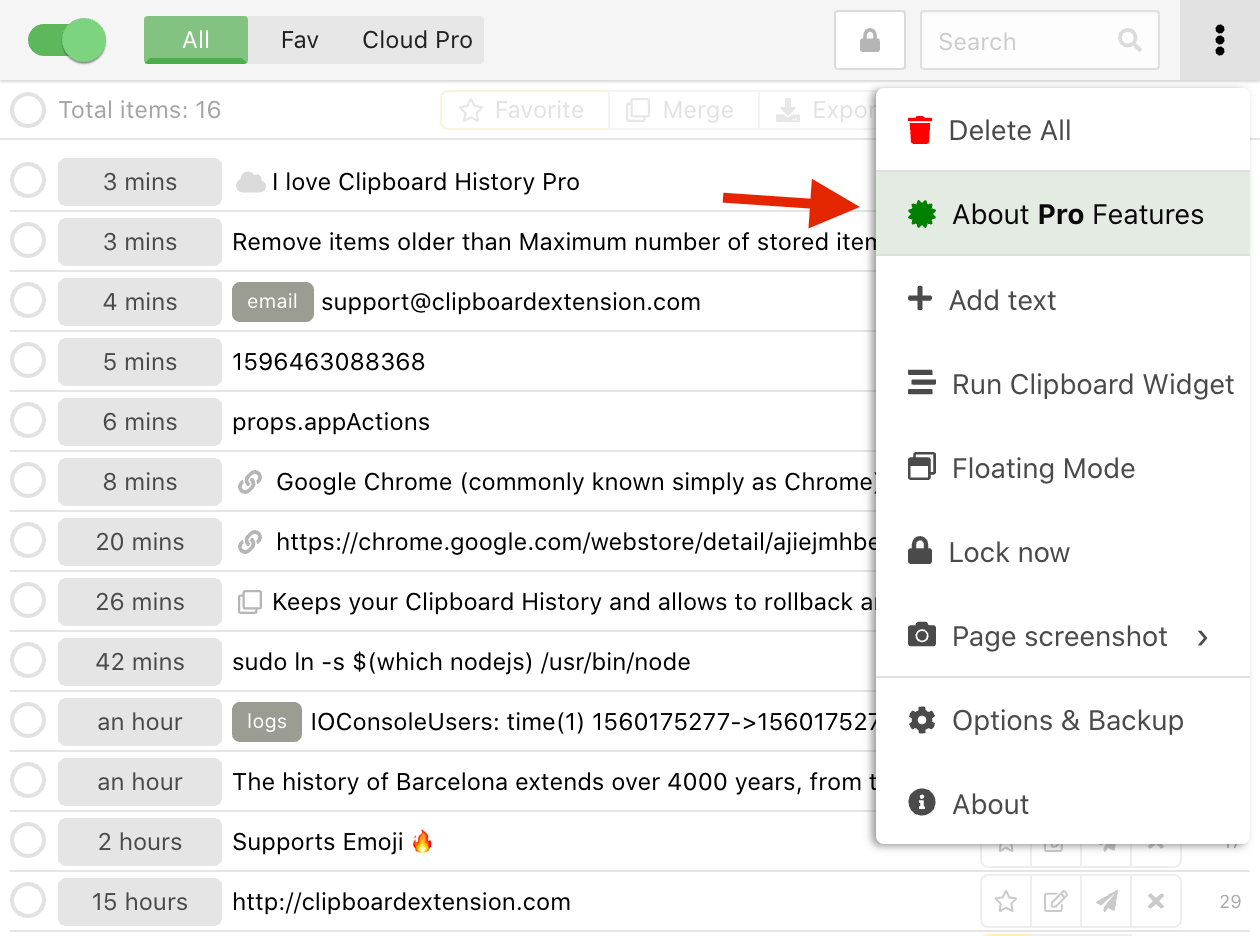This screenshot has width=1260, height=936.
Task: Select checkbox for Barcelona history row
Action: [x=28, y=782]
